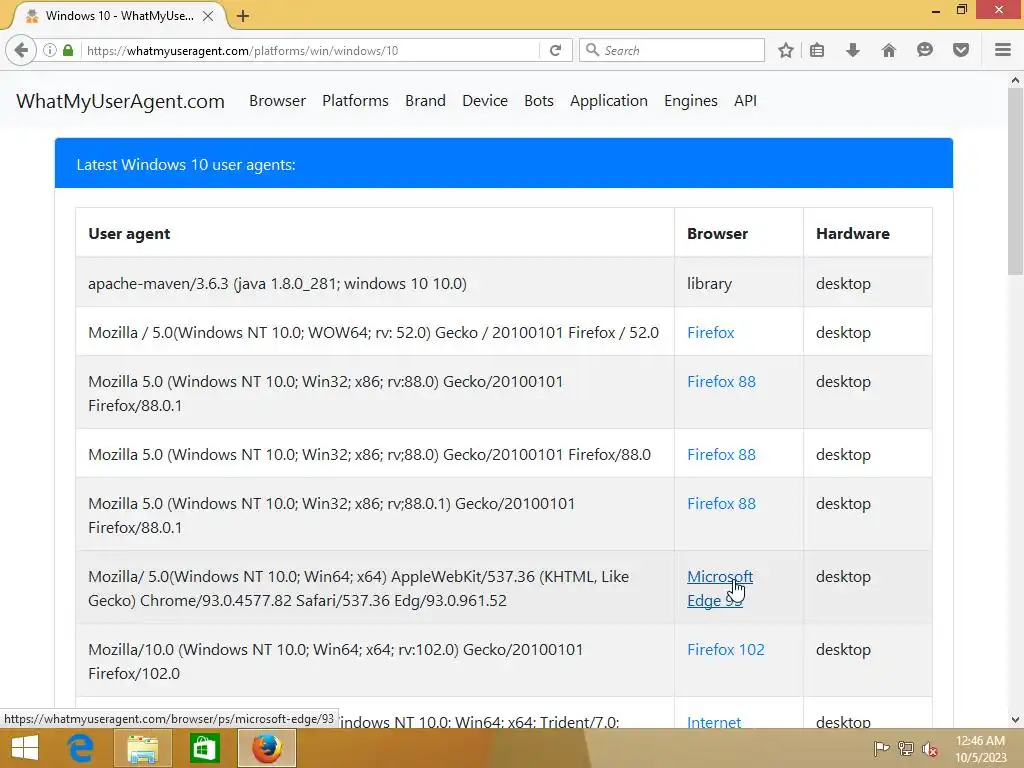Open the Internet Explorer link in last row
Image resolution: width=1024 pixels, height=768 pixels.
[714, 722]
